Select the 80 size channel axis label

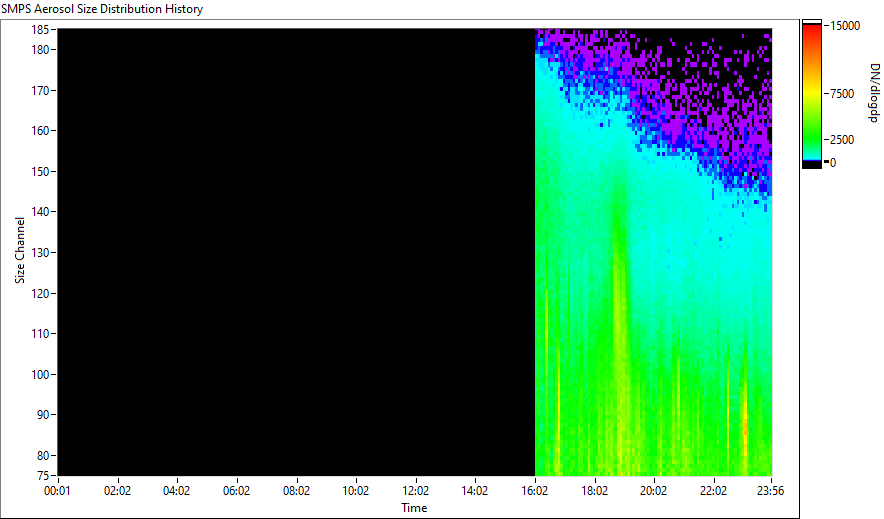pyautogui.click(x=42, y=455)
